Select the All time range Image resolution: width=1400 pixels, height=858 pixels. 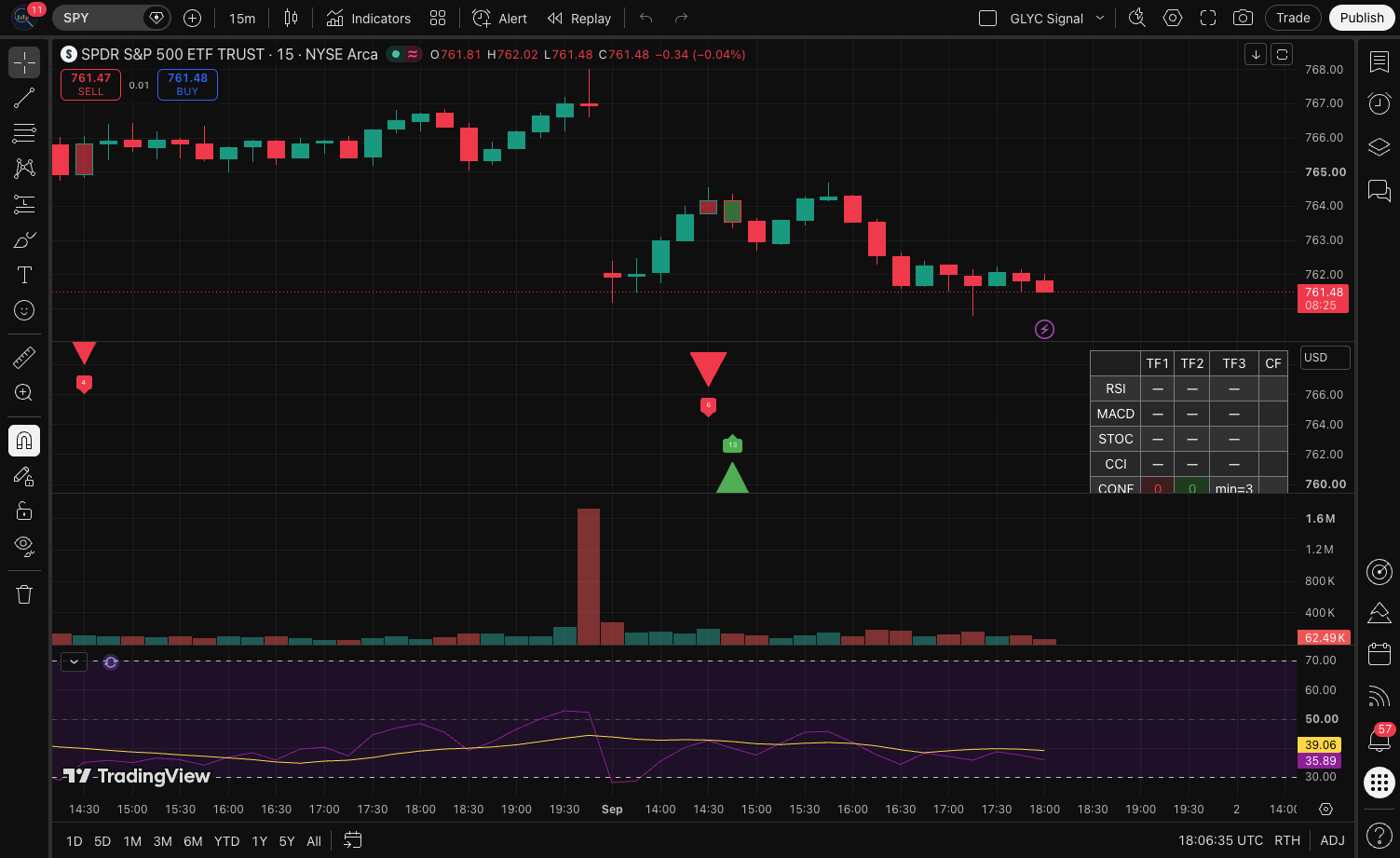[314, 841]
